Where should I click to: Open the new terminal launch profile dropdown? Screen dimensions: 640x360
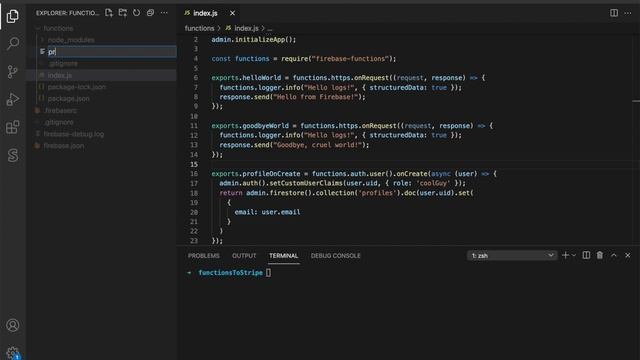coord(573,256)
